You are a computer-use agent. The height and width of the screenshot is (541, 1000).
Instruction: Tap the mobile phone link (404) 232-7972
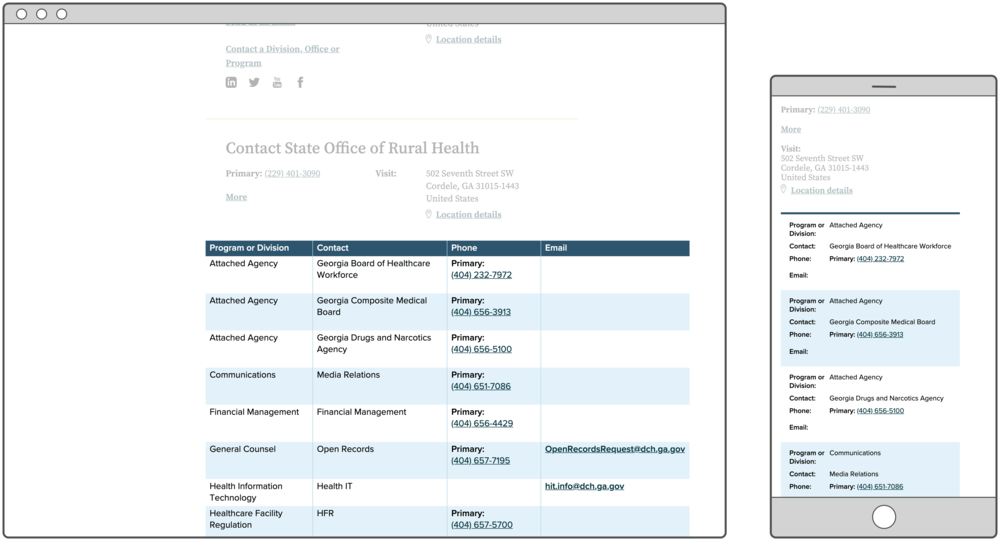point(880,259)
